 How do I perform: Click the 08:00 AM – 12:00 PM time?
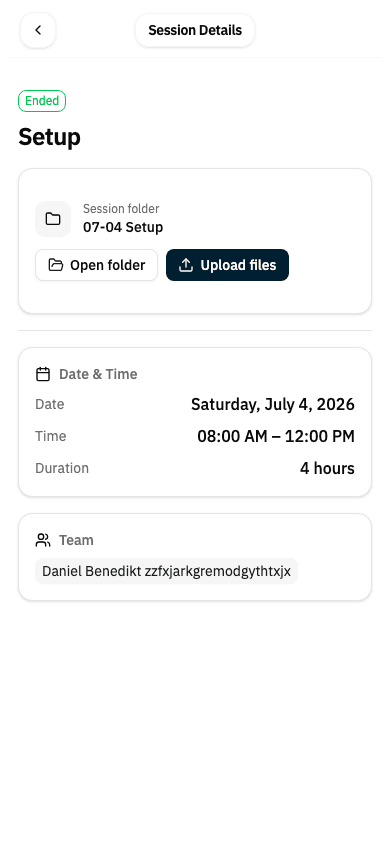(x=276, y=436)
